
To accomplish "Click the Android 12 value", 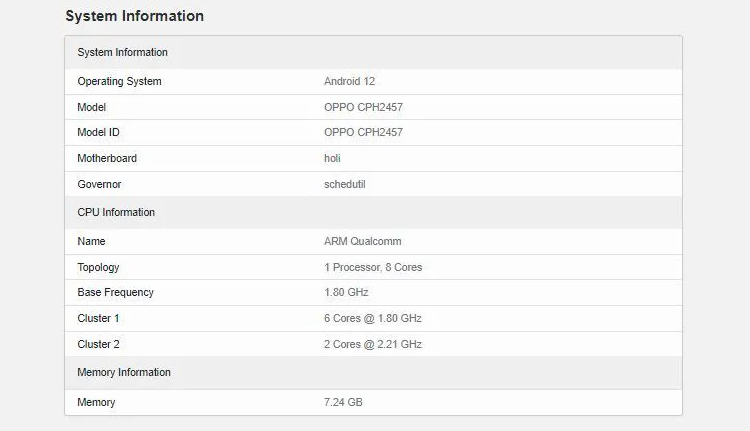I will tap(349, 81).
